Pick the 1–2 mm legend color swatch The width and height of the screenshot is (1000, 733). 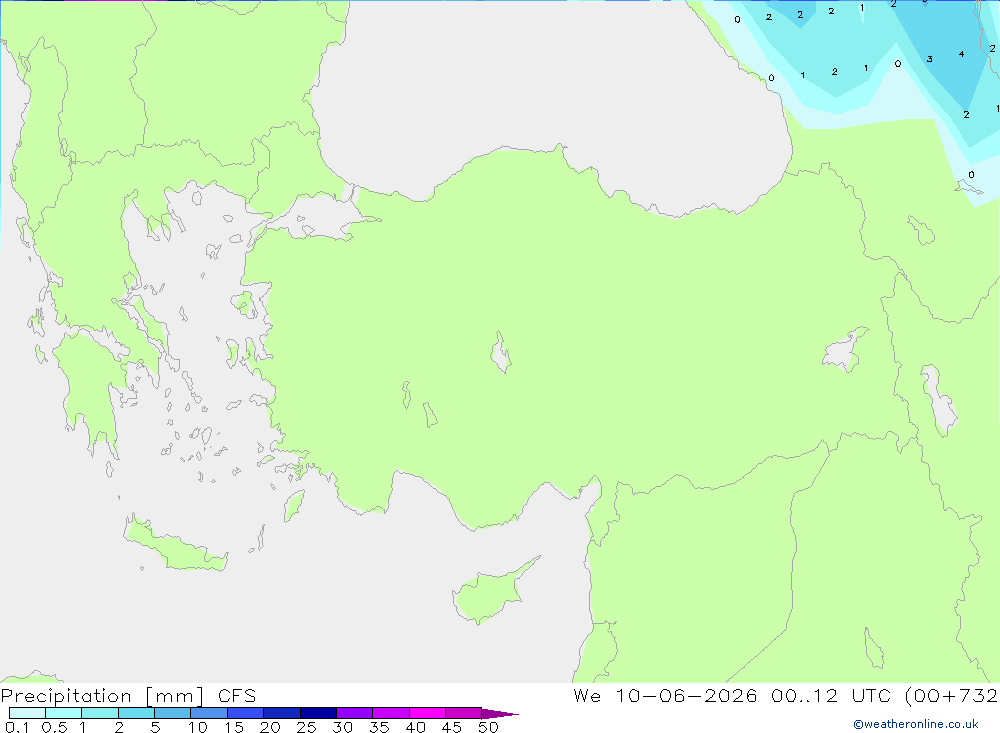100,713
